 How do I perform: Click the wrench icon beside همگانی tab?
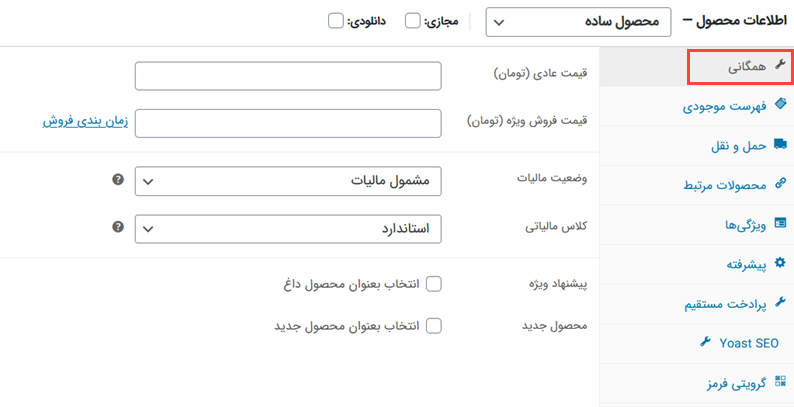pyautogui.click(x=780, y=63)
